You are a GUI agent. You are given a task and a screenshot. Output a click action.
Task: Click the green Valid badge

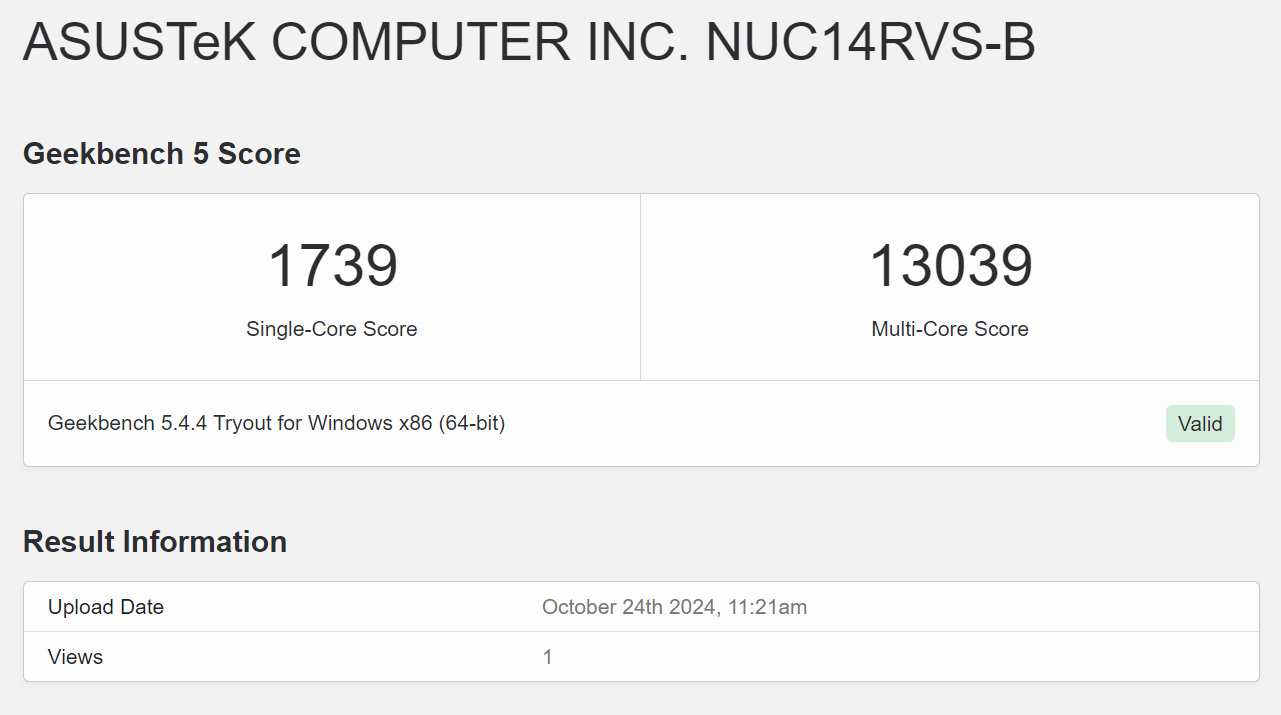1200,424
